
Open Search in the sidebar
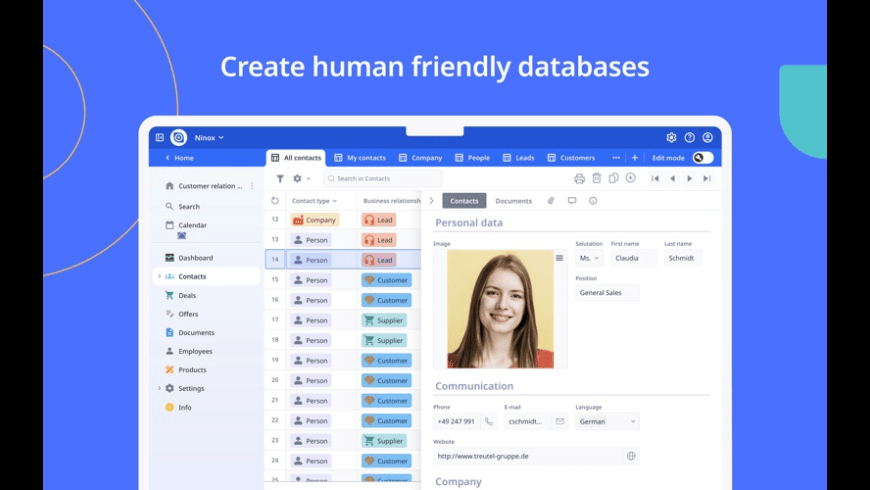click(189, 206)
